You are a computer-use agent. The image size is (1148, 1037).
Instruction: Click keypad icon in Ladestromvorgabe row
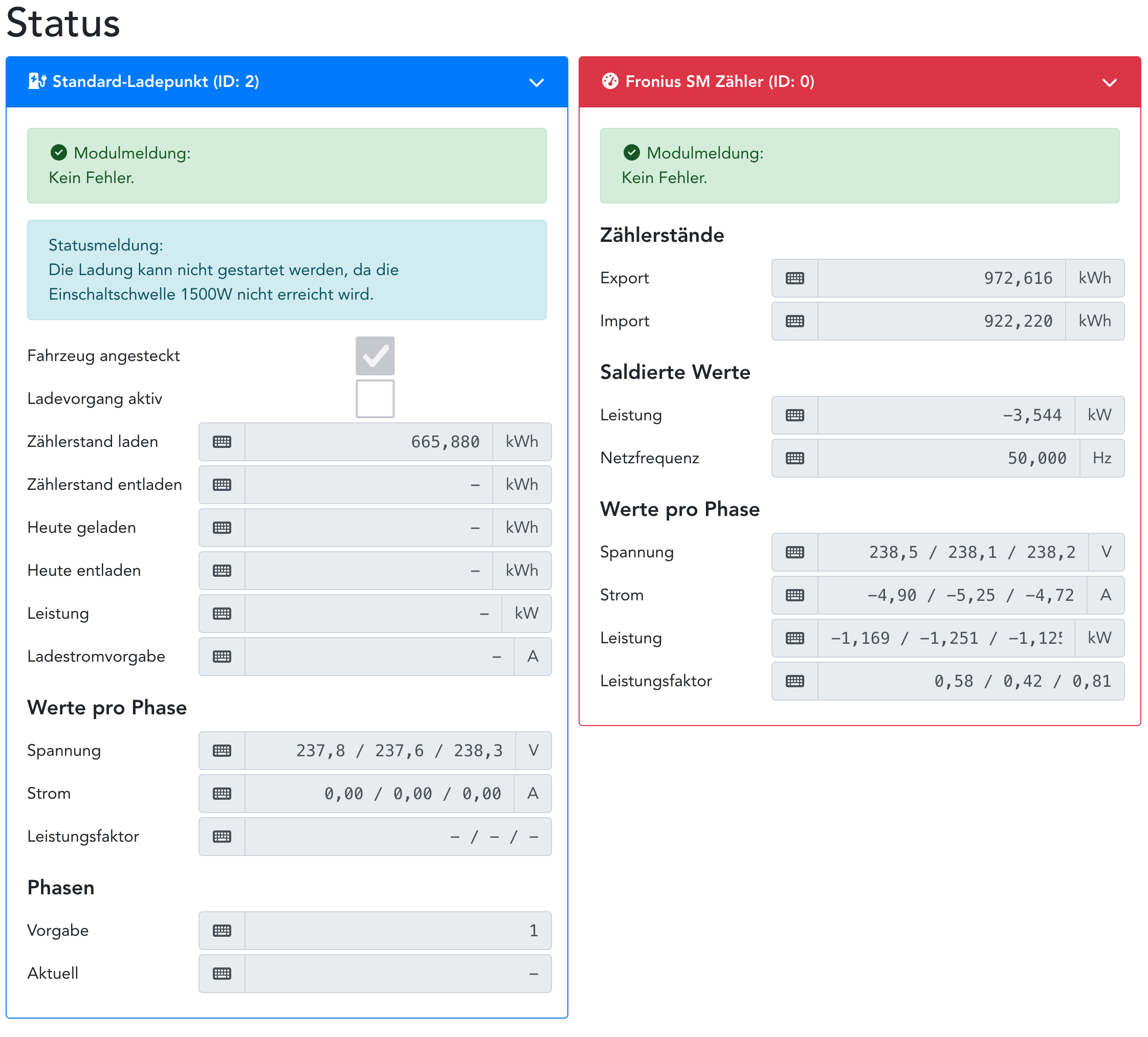[222, 656]
